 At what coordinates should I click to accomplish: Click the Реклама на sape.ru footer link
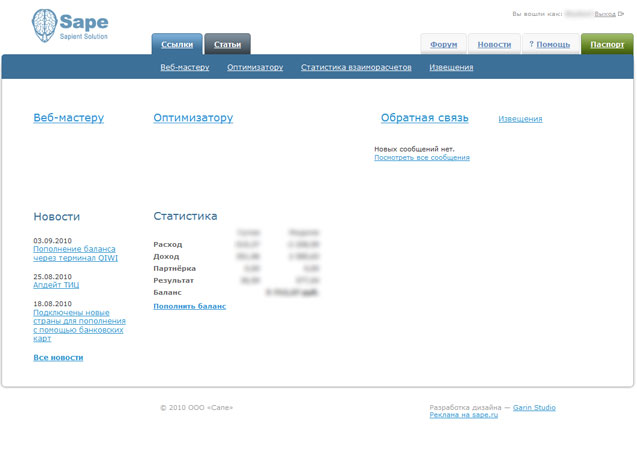pos(464,415)
